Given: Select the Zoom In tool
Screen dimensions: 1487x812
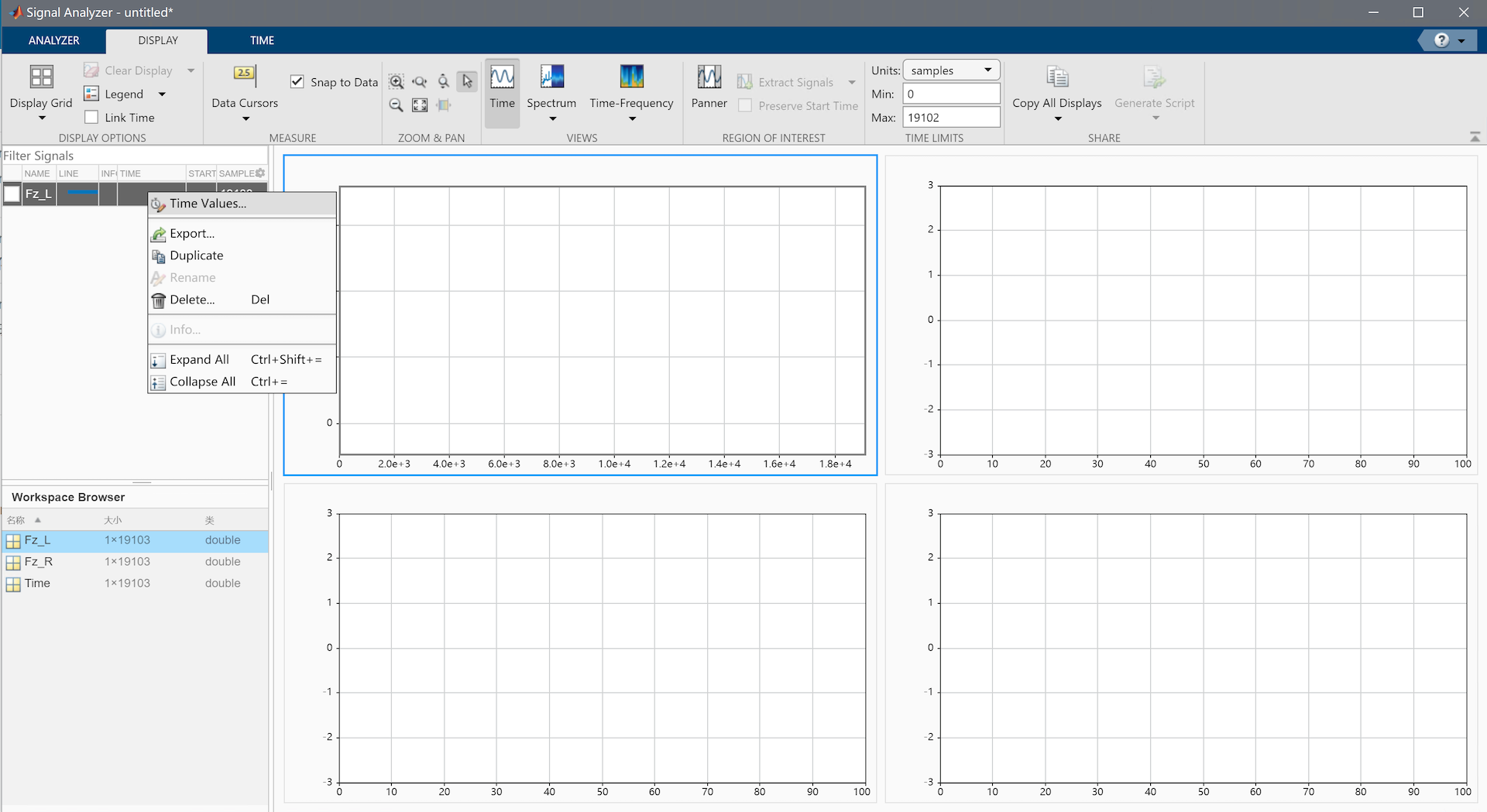Looking at the screenshot, I should [x=397, y=81].
